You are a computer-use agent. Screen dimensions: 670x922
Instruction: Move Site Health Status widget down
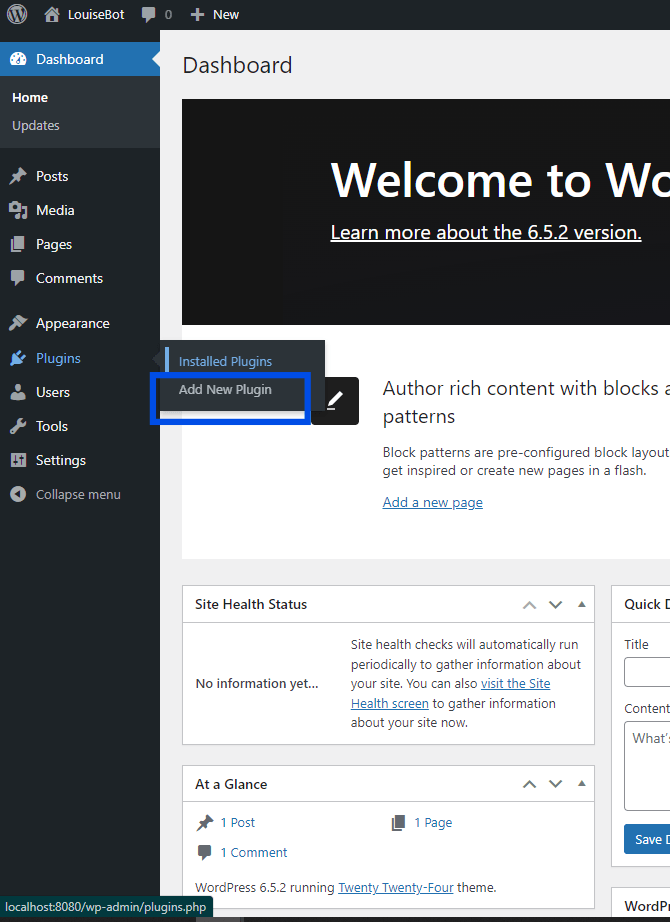(555, 604)
